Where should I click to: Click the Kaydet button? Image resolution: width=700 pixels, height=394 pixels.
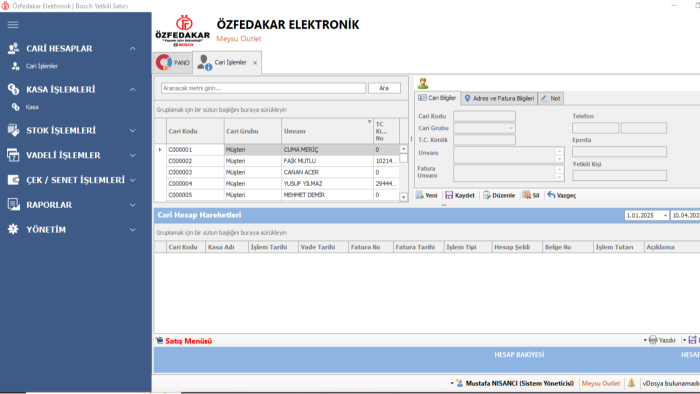coord(460,195)
